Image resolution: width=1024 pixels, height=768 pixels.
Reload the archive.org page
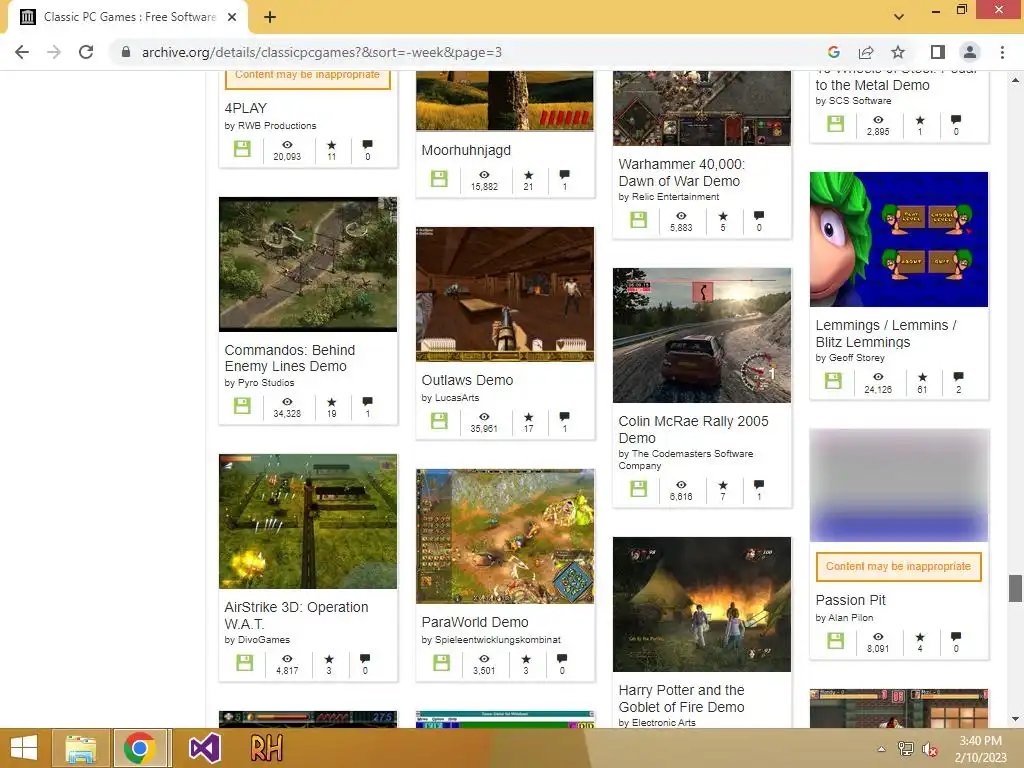coord(86,52)
